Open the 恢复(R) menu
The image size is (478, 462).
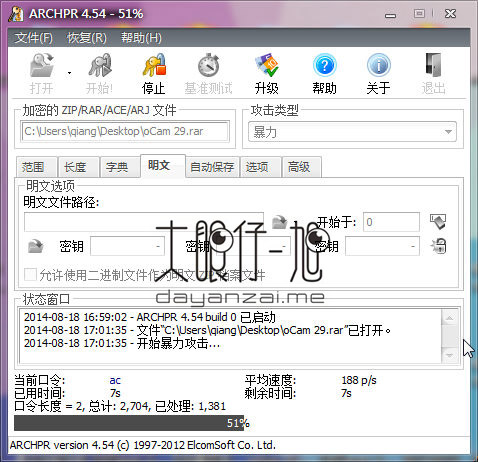point(87,38)
